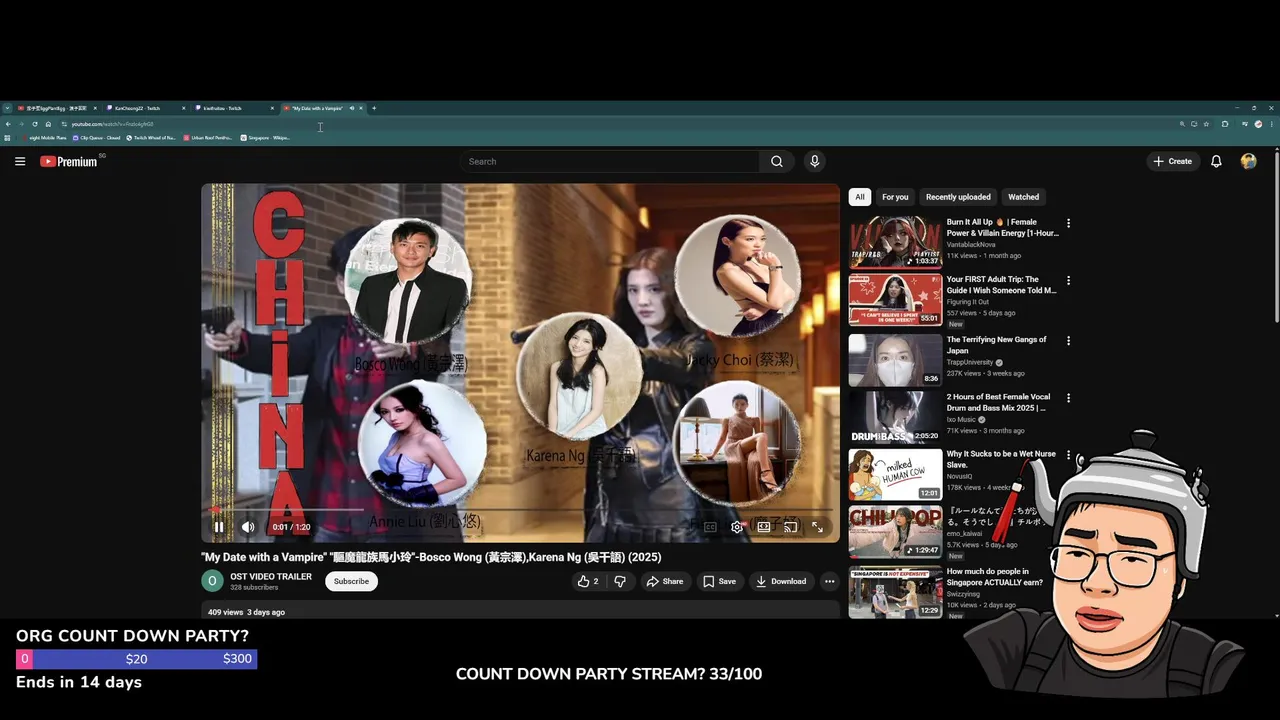Image resolution: width=1280 pixels, height=720 pixels.
Task: Select the Watched filter chip
Action: (1023, 197)
